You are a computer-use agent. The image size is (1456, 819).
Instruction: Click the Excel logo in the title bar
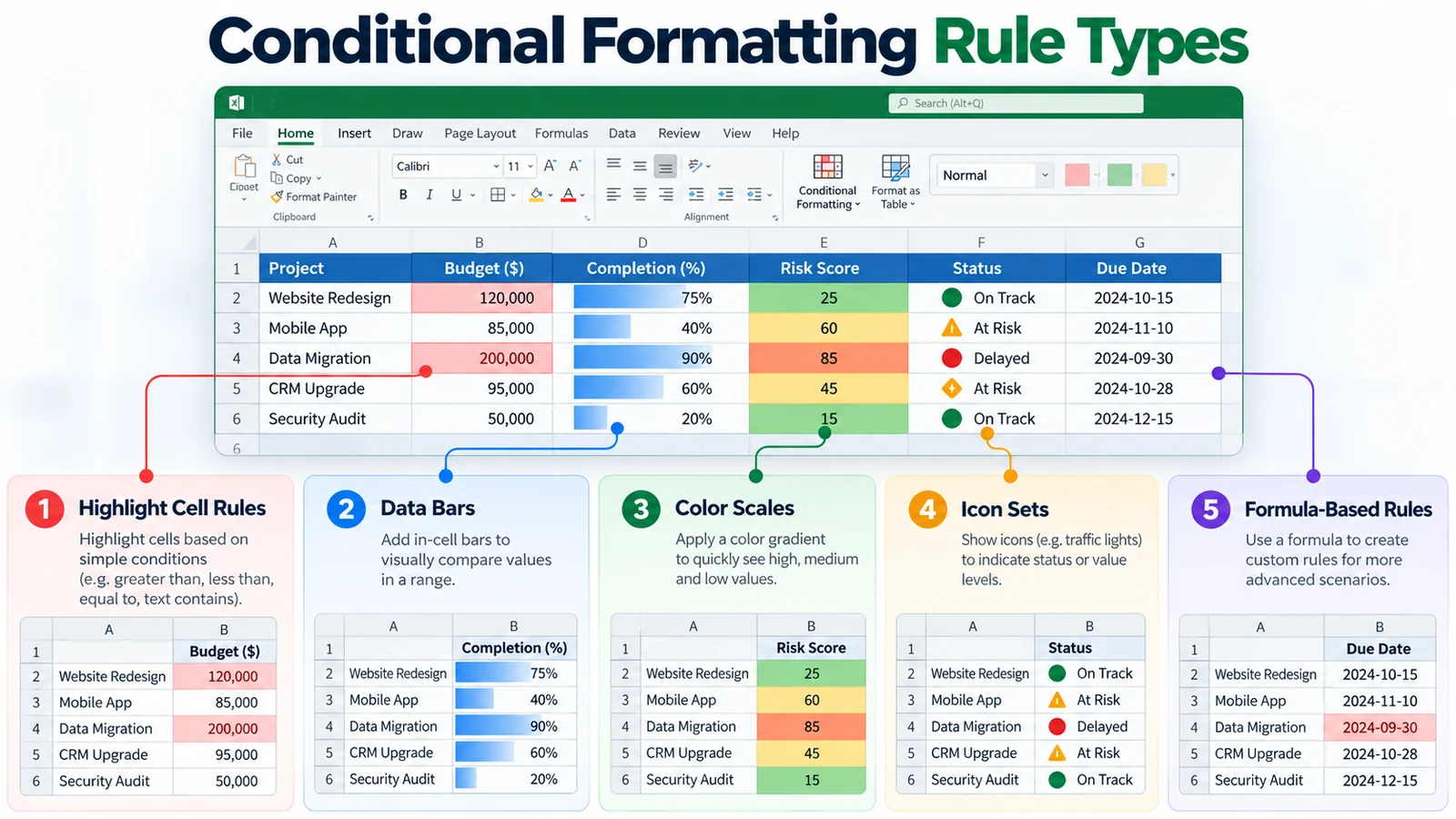(x=237, y=103)
